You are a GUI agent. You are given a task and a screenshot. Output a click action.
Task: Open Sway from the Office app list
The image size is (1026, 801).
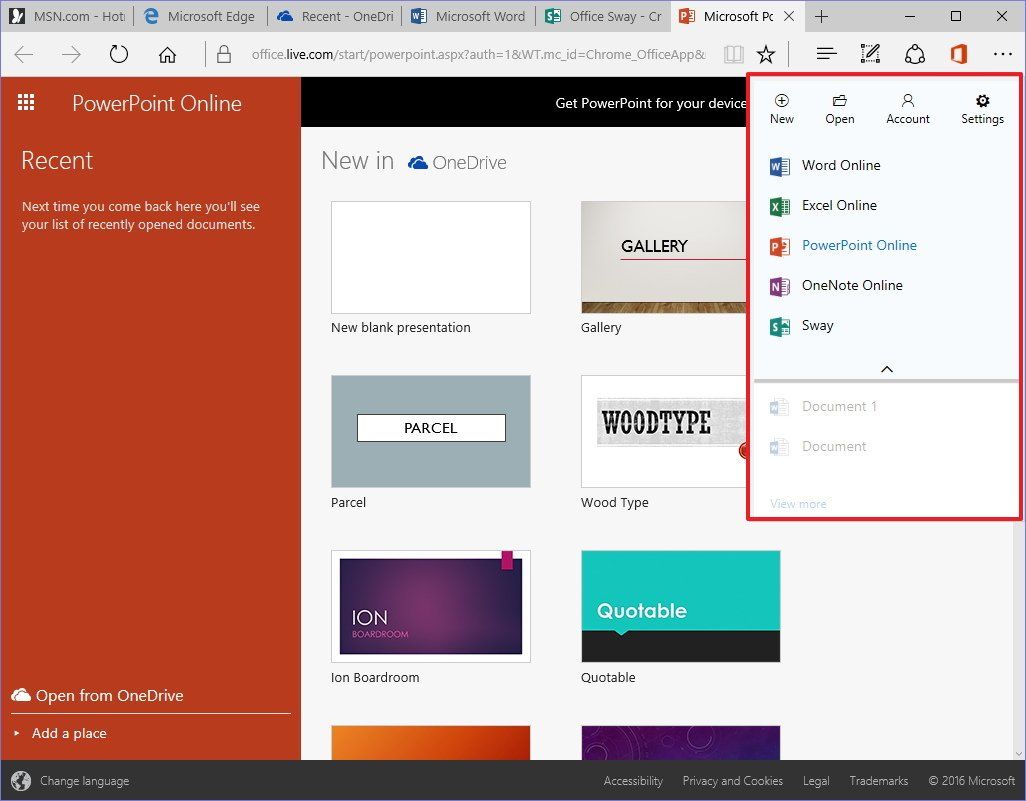click(x=817, y=325)
